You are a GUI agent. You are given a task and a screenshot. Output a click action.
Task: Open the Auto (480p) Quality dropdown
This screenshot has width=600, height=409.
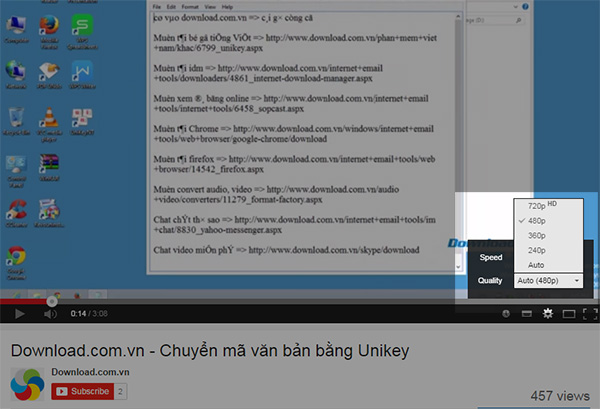tap(548, 280)
